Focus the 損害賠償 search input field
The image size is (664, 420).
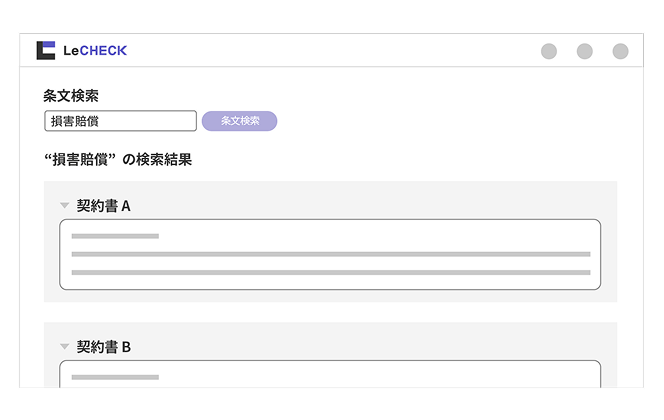tap(120, 121)
